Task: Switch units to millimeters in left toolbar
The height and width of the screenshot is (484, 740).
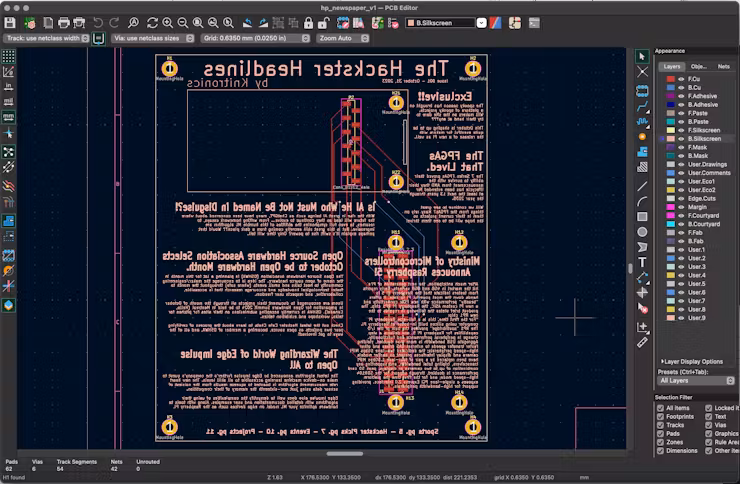Action: pyautogui.click(x=8, y=117)
